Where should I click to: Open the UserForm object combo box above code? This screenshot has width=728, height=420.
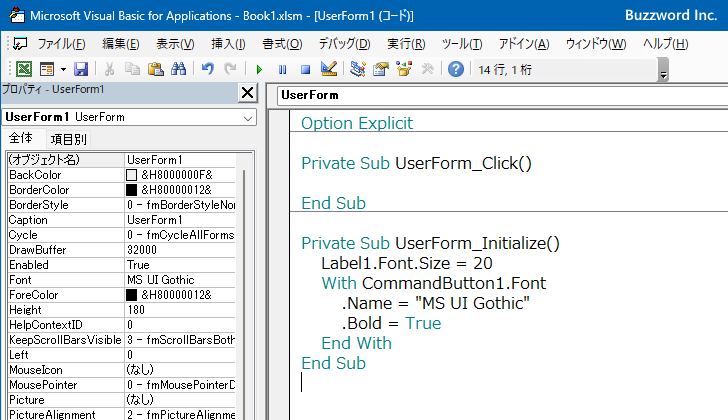[x=502, y=96]
